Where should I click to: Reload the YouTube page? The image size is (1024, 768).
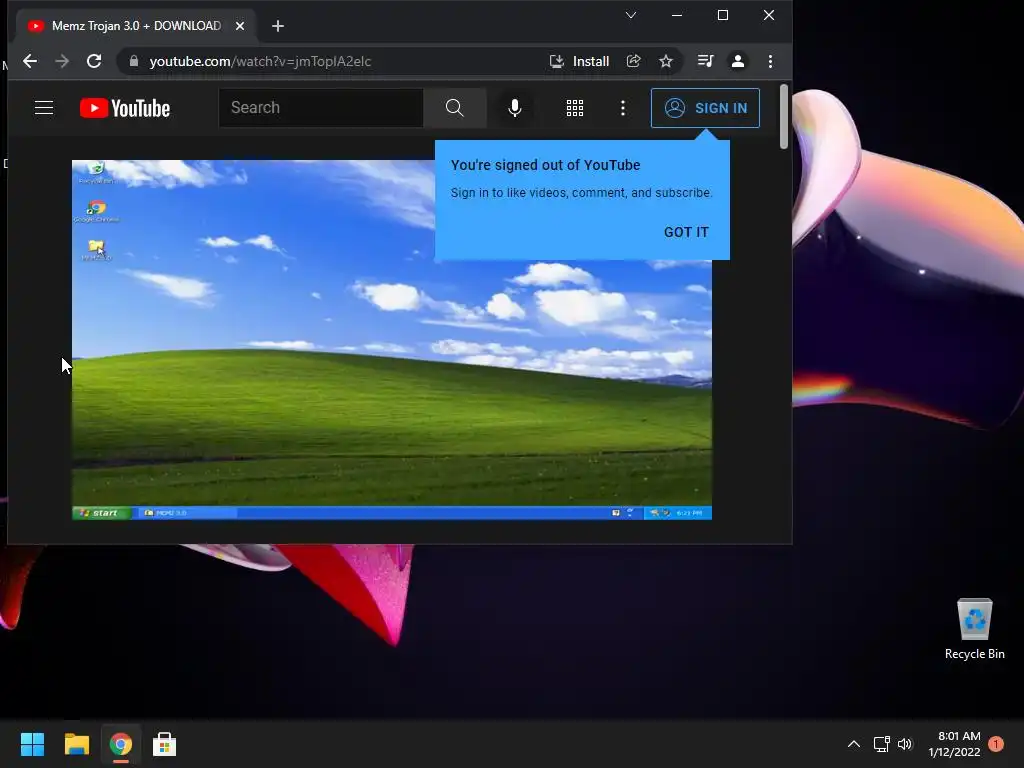click(94, 61)
